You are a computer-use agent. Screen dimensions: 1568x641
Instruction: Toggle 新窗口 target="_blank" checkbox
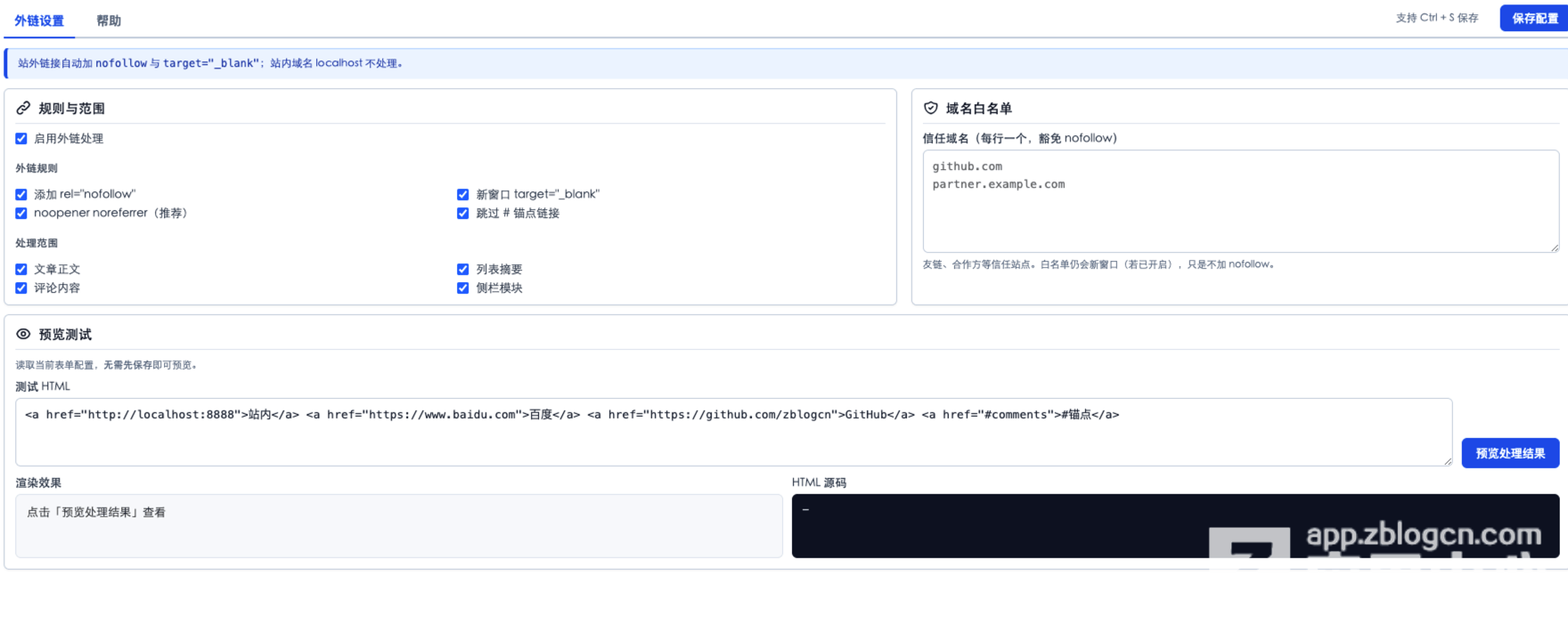463,194
